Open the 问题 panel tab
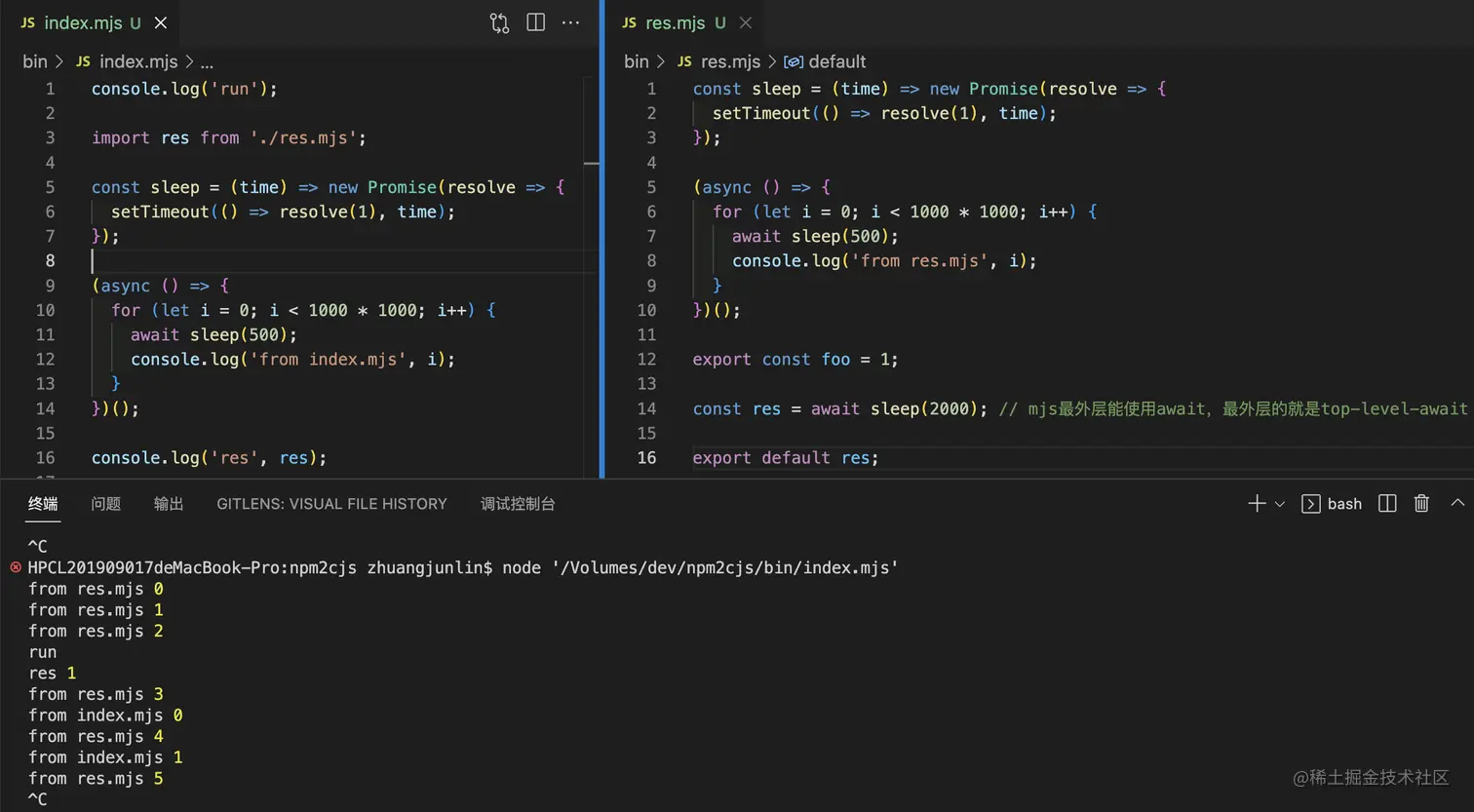1474x812 pixels. tap(106, 504)
